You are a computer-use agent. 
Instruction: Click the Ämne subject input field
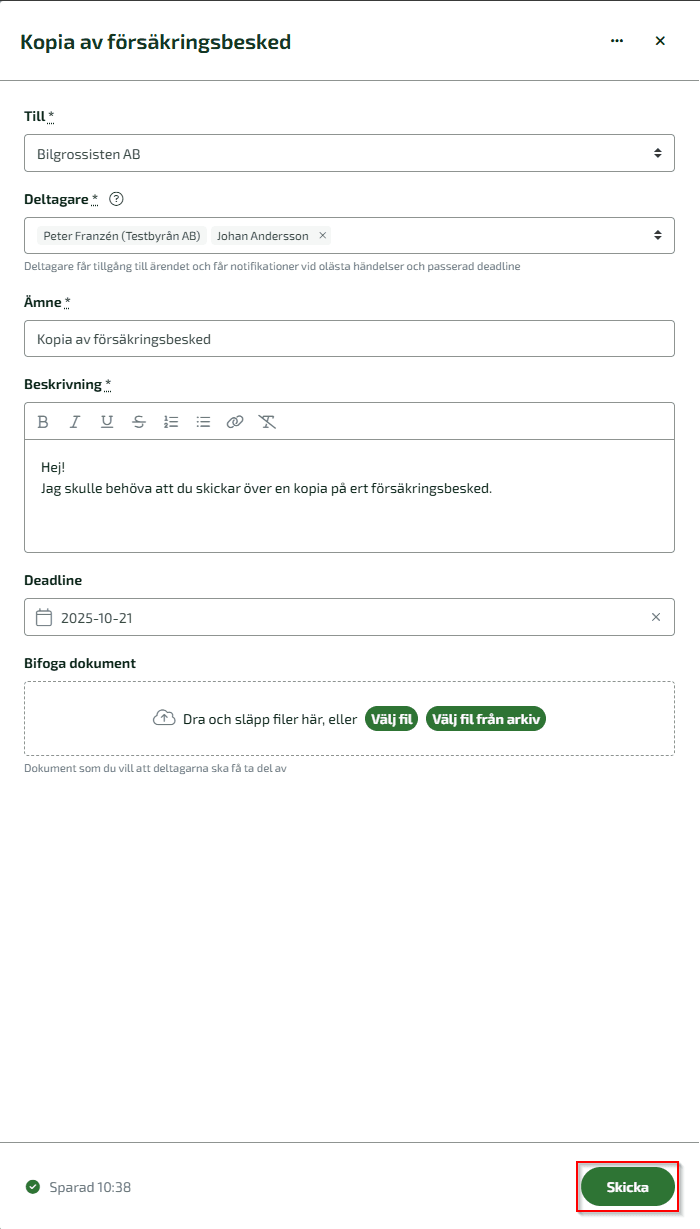349,339
